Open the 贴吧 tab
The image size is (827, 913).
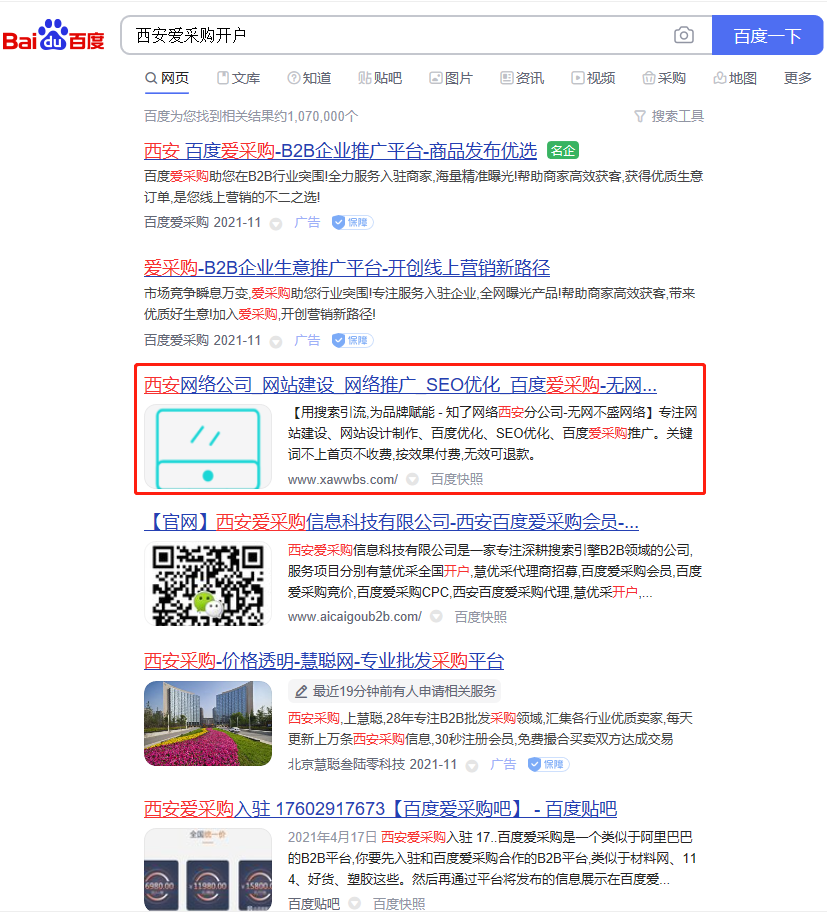(x=380, y=78)
